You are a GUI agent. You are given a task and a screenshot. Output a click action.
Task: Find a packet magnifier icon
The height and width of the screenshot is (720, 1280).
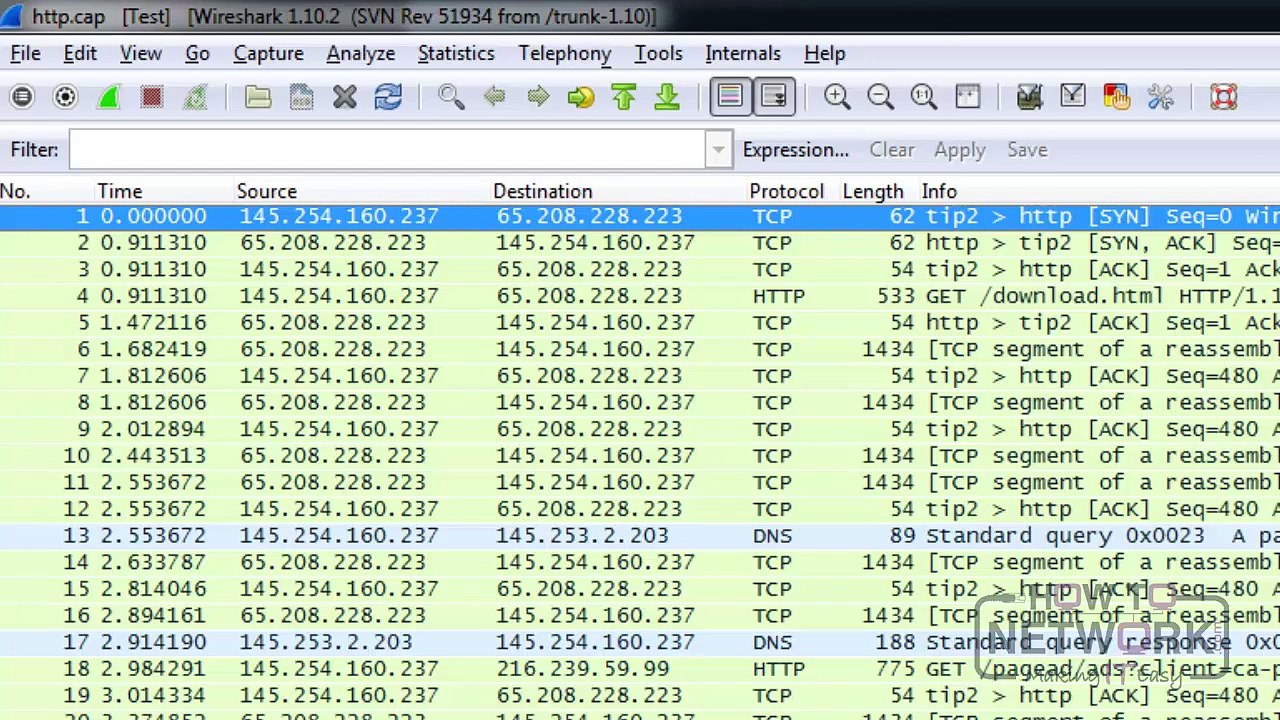451,97
